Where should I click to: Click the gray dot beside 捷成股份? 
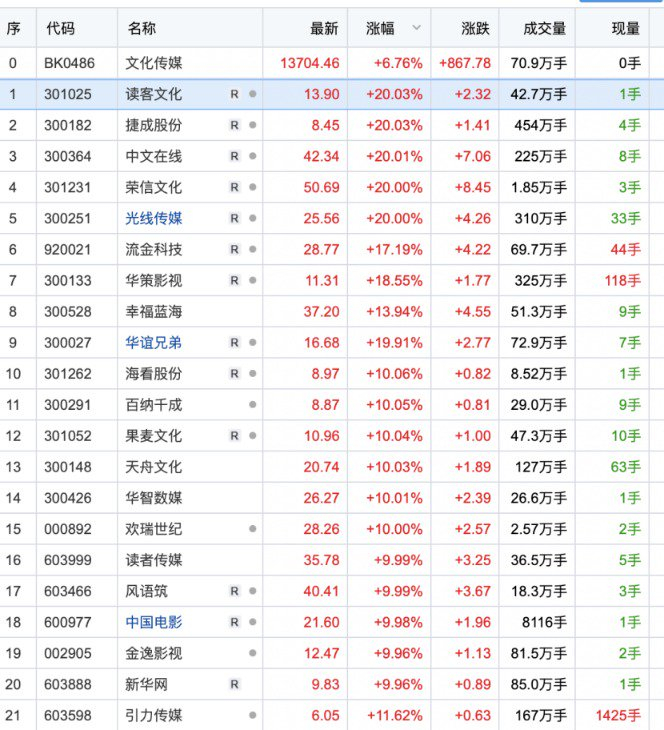coord(252,125)
